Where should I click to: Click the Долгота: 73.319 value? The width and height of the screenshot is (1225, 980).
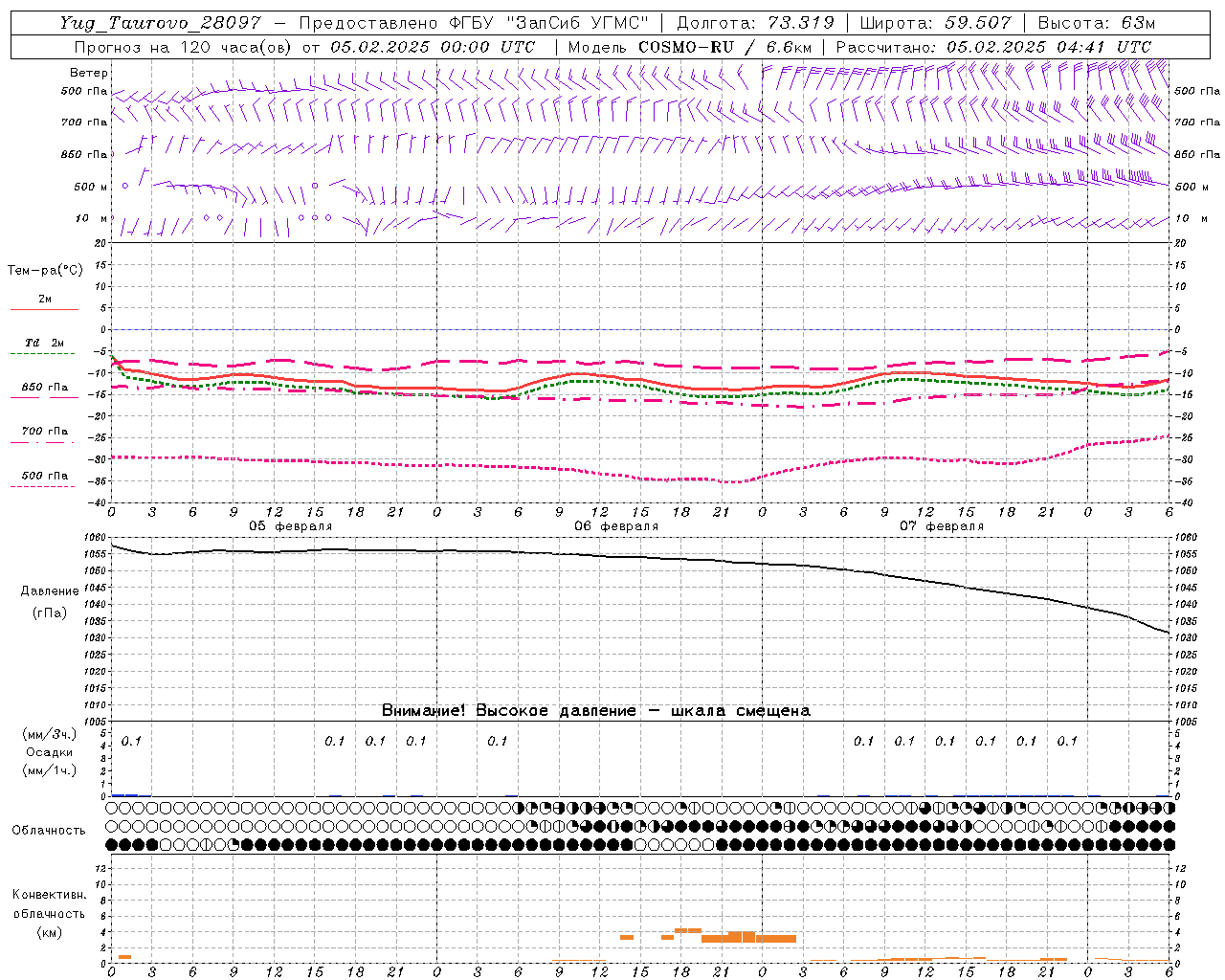756,23
